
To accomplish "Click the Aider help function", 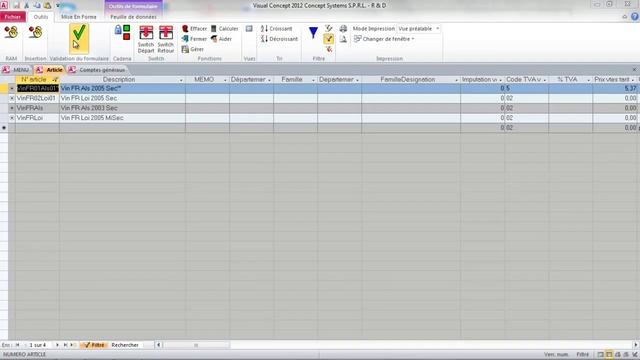I will tap(221, 39).
